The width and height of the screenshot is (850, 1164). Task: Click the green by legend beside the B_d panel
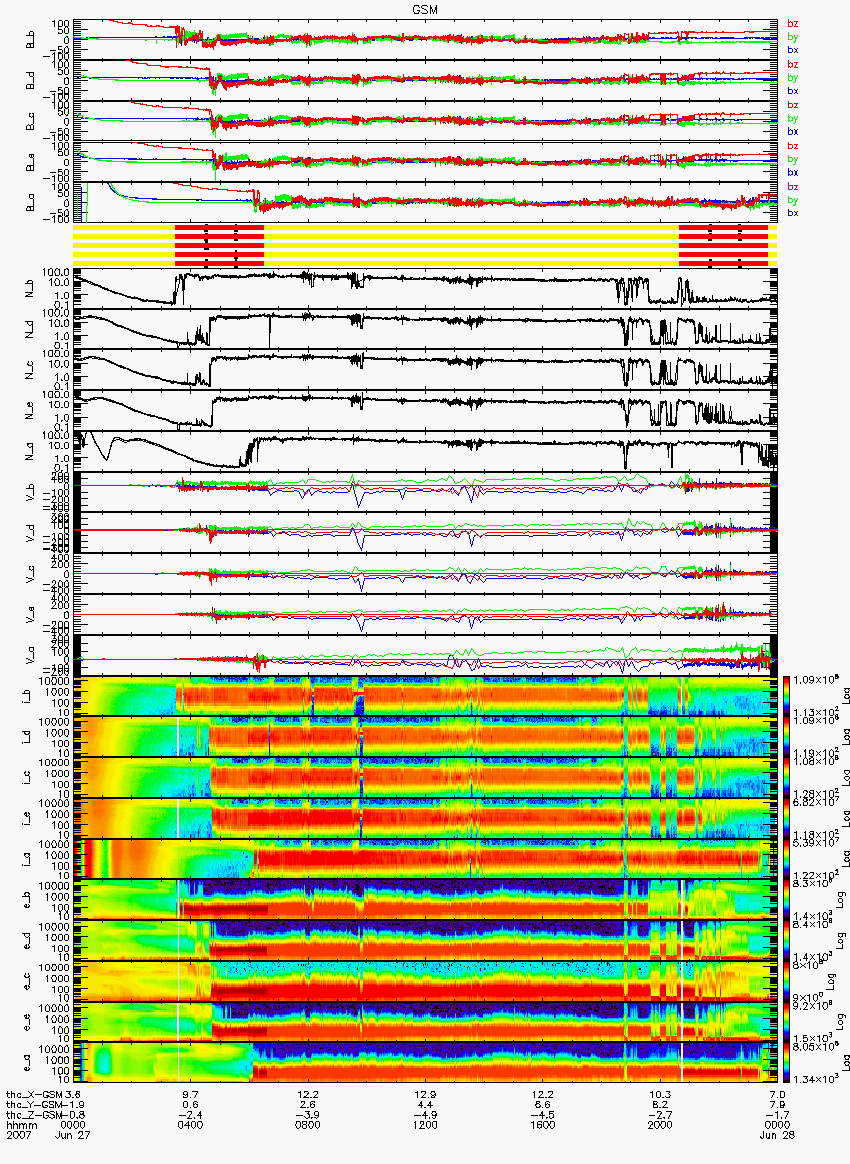click(793, 78)
